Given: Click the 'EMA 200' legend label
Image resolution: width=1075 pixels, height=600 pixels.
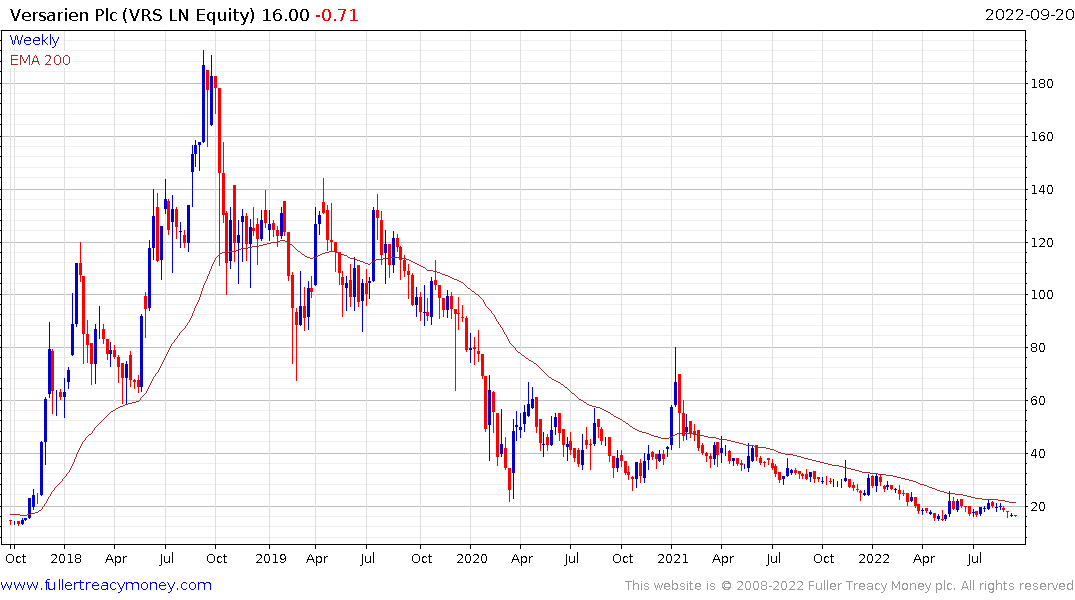Looking at the screenshot, I should pyautogui.click(x=40, y=60).
